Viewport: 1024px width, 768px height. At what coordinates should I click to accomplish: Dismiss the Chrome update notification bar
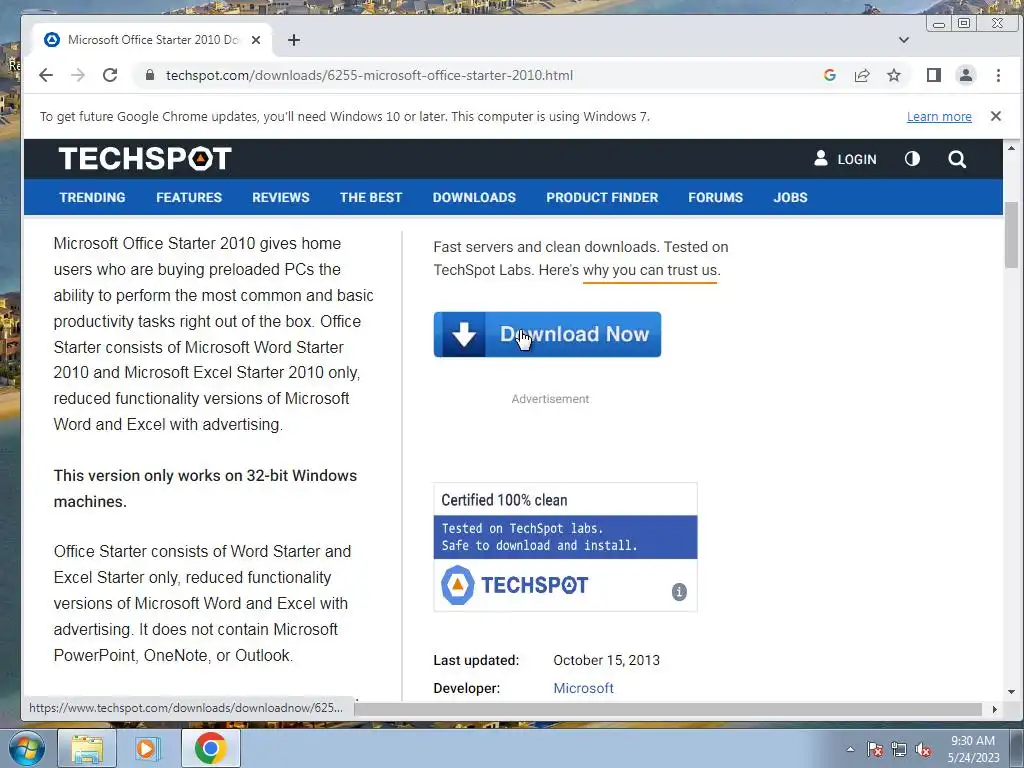[x=995, y=116]
